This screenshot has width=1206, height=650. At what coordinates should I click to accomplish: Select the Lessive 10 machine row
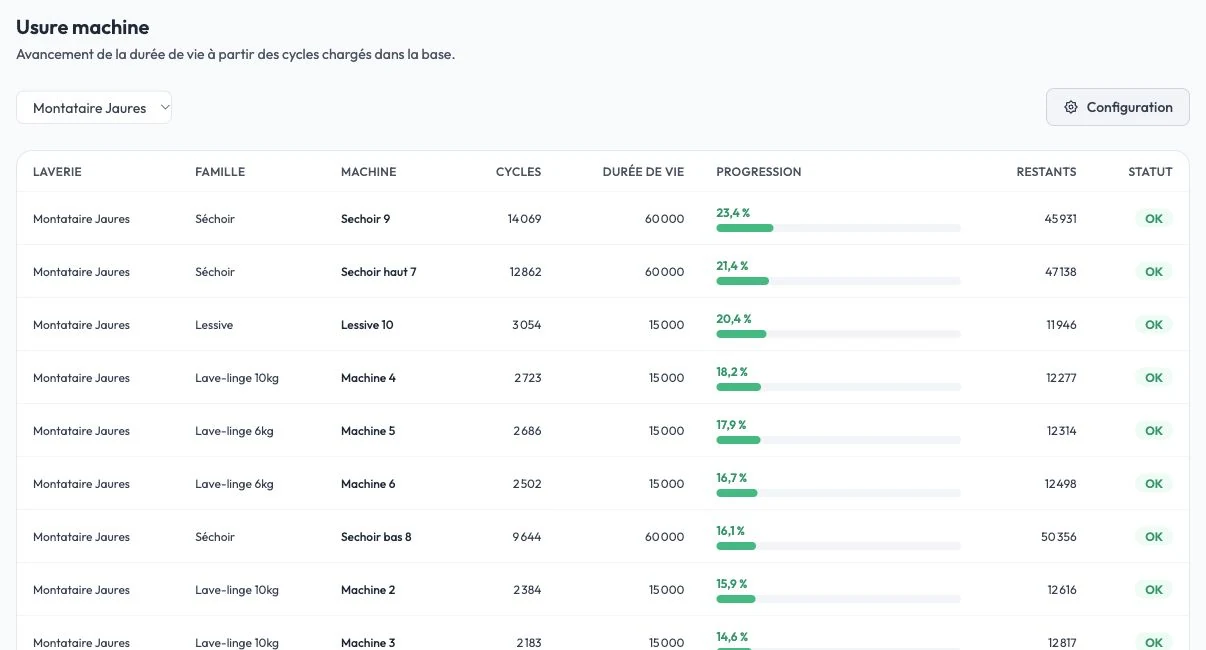pos(603,325)
